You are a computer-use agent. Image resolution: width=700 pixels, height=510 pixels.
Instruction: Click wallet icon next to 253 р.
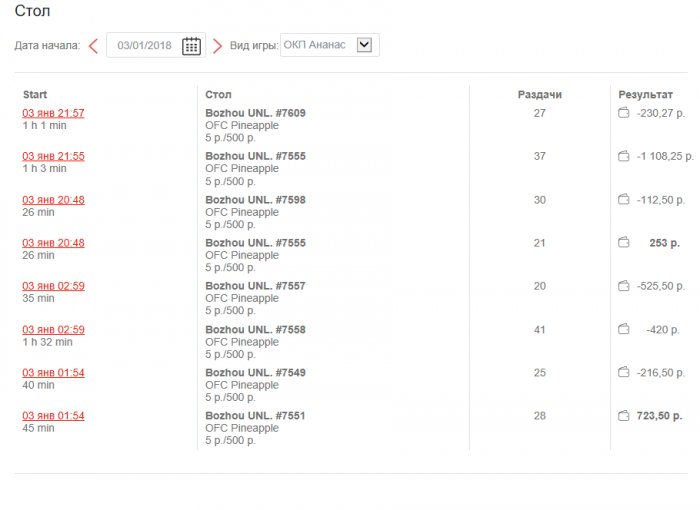pyautogui.click(x=624, y=242)
